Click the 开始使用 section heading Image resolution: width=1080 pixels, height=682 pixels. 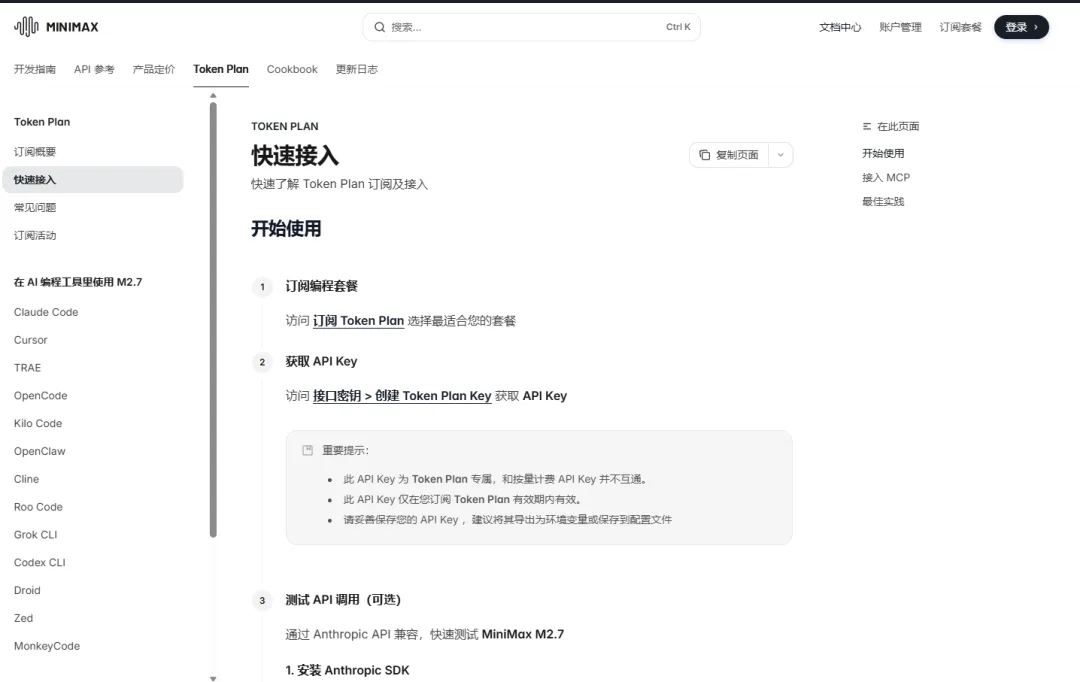click(286, 228)
